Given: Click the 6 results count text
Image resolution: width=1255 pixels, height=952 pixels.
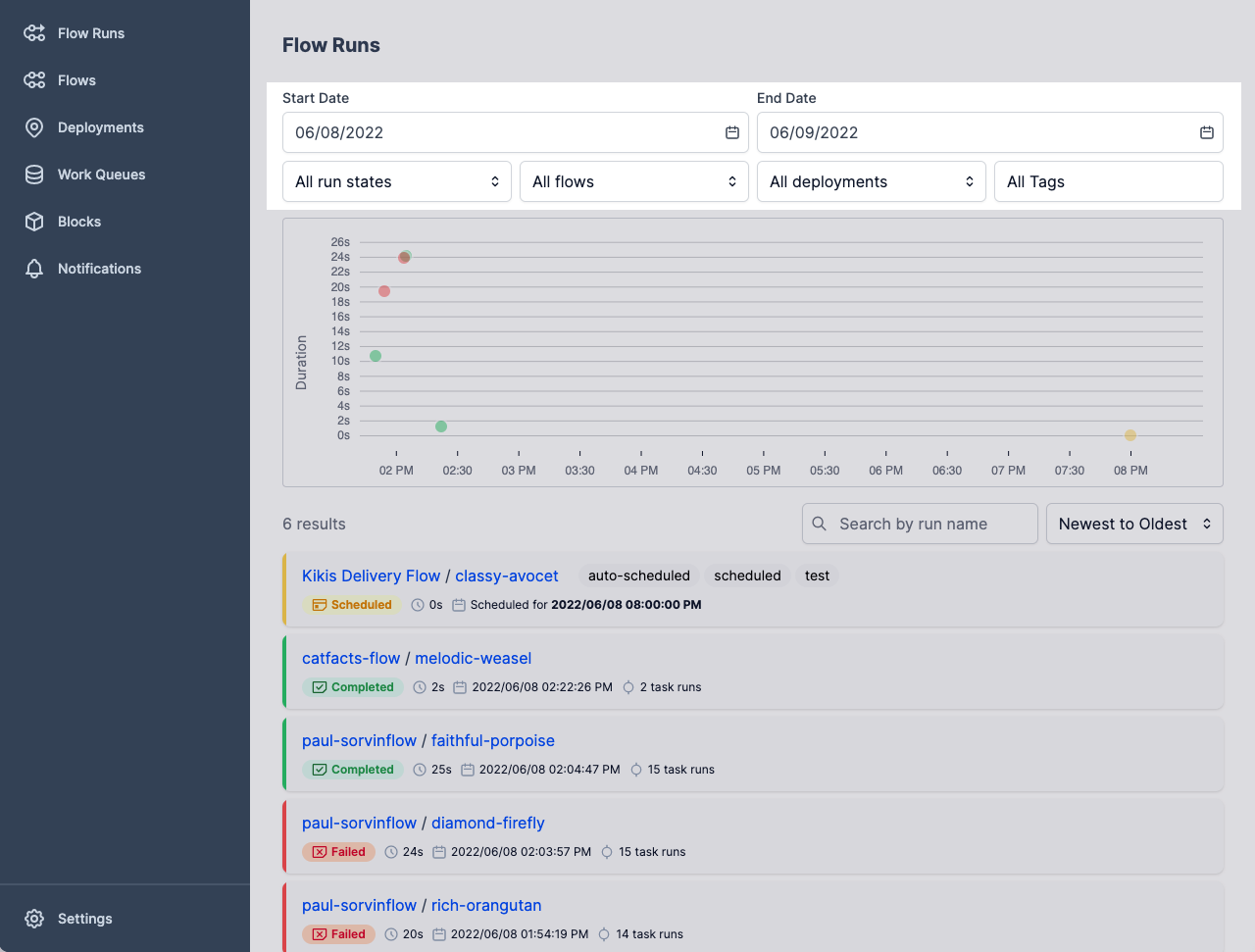Looking at the screenshot, I should pyautogui.click(x=314, y=524).
